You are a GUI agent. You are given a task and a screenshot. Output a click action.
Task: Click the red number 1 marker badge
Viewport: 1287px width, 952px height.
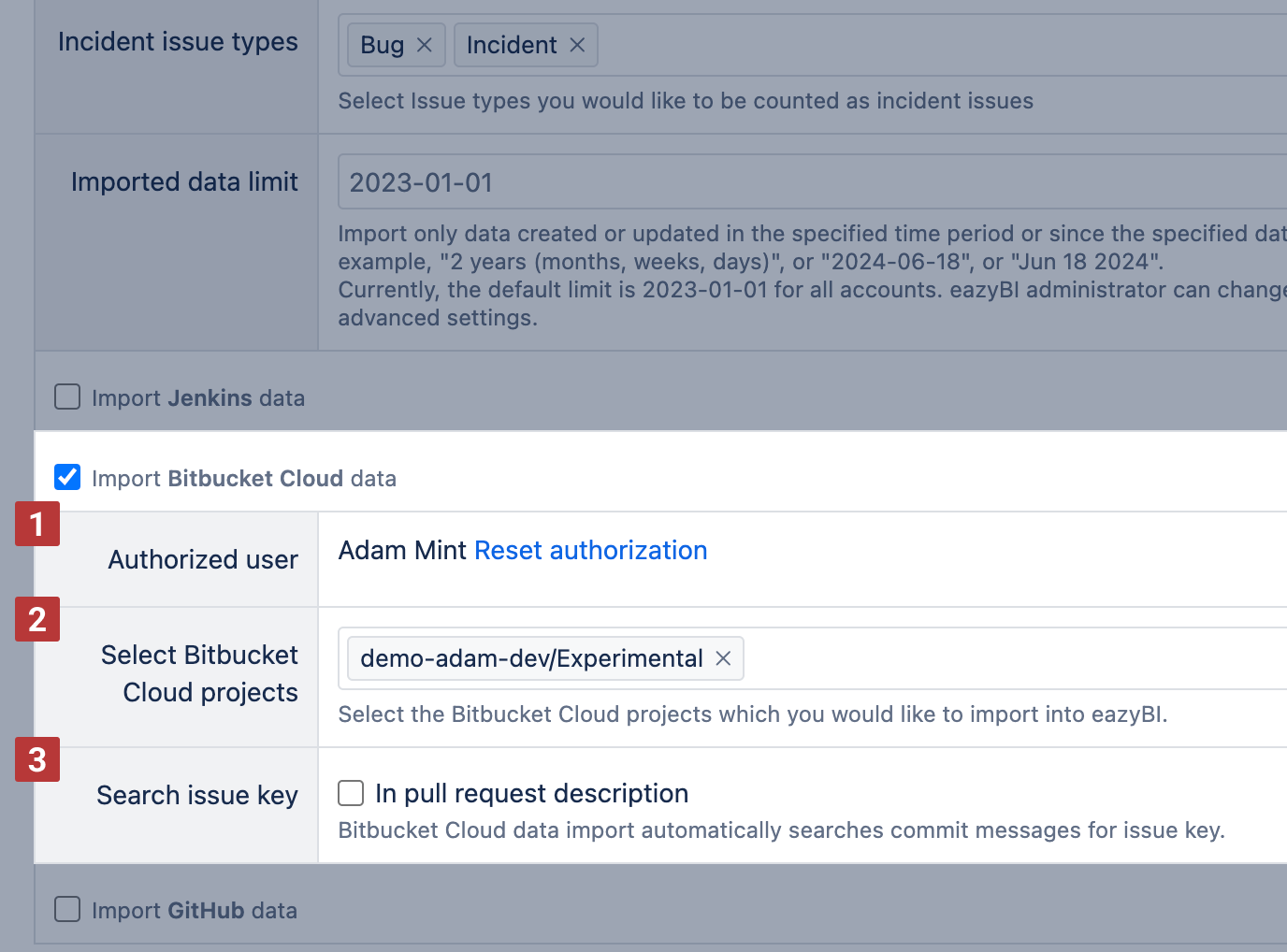point(37,524)
